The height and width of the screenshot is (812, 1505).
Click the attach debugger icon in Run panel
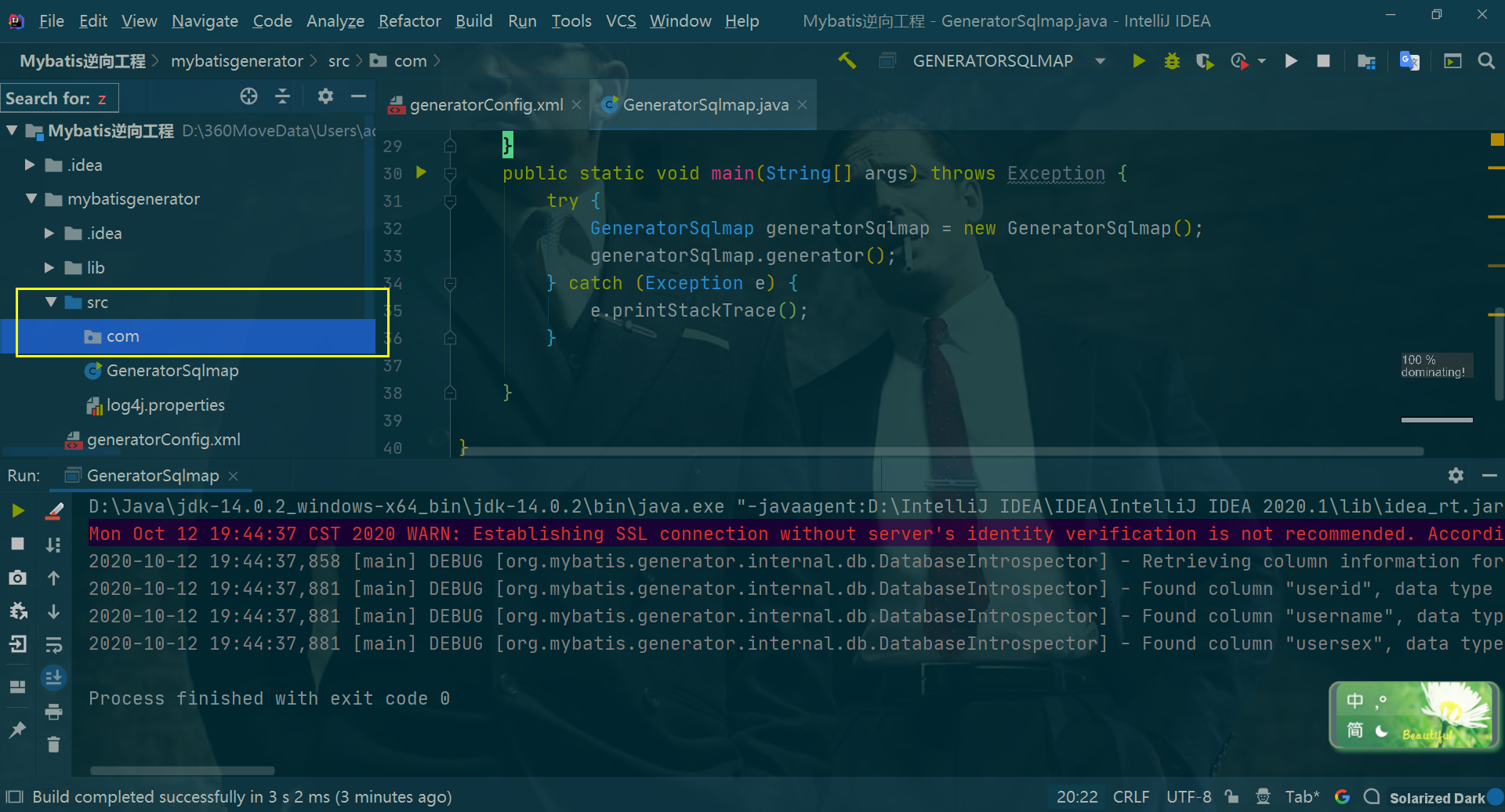[18, 611]
